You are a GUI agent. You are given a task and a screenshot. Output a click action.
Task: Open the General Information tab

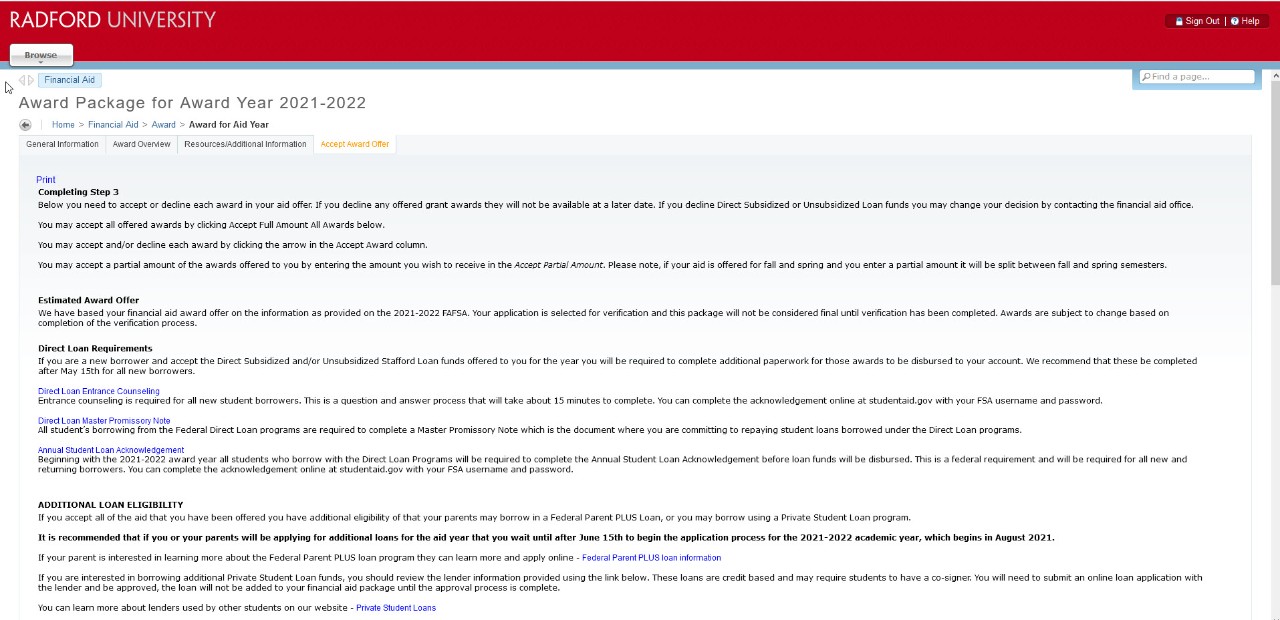[x=62, y=144]
